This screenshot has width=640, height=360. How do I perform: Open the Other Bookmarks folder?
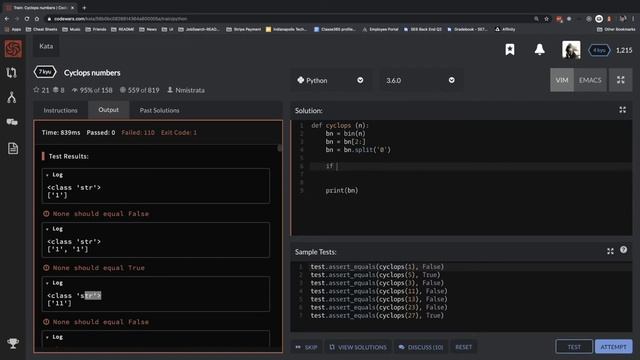click(616, 29)
